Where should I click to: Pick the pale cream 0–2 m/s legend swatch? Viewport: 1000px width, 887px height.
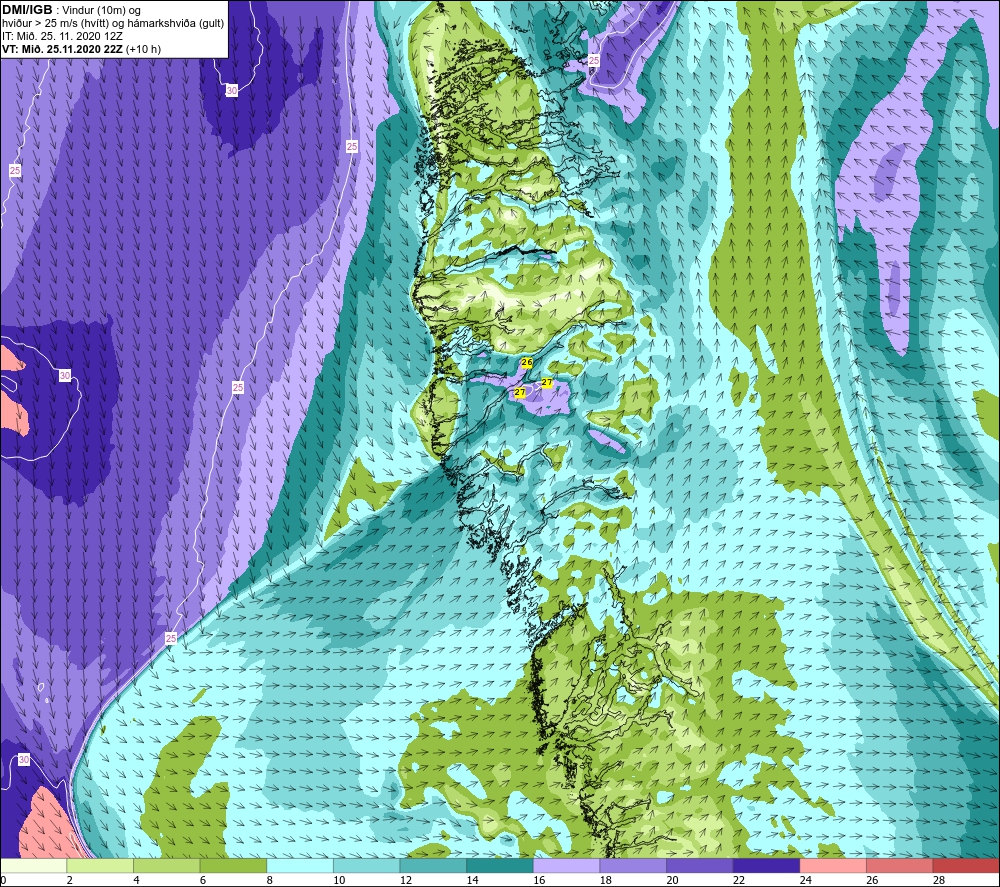coord(33,865)
